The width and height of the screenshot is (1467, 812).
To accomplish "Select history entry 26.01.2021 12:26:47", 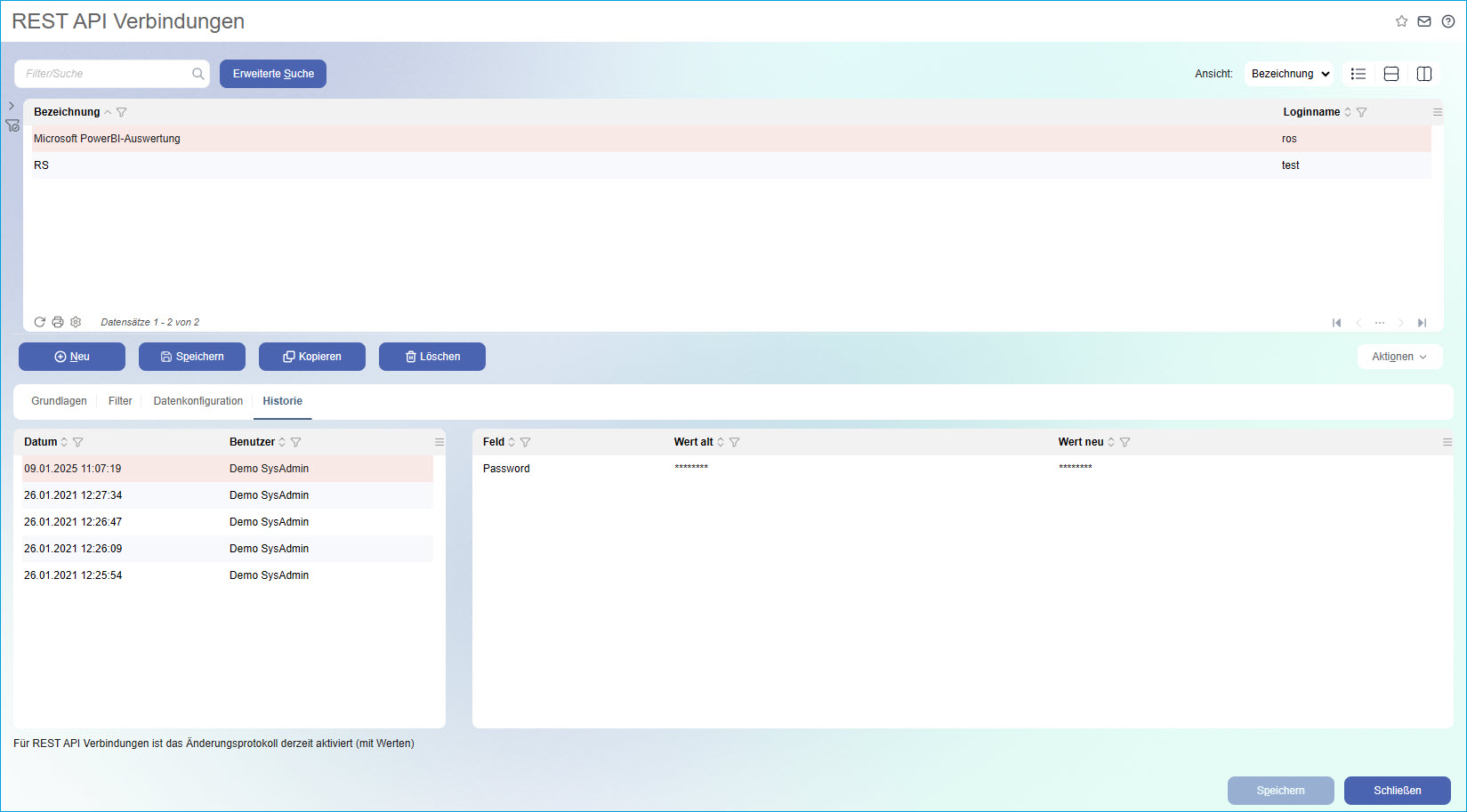I will point(228,522).
